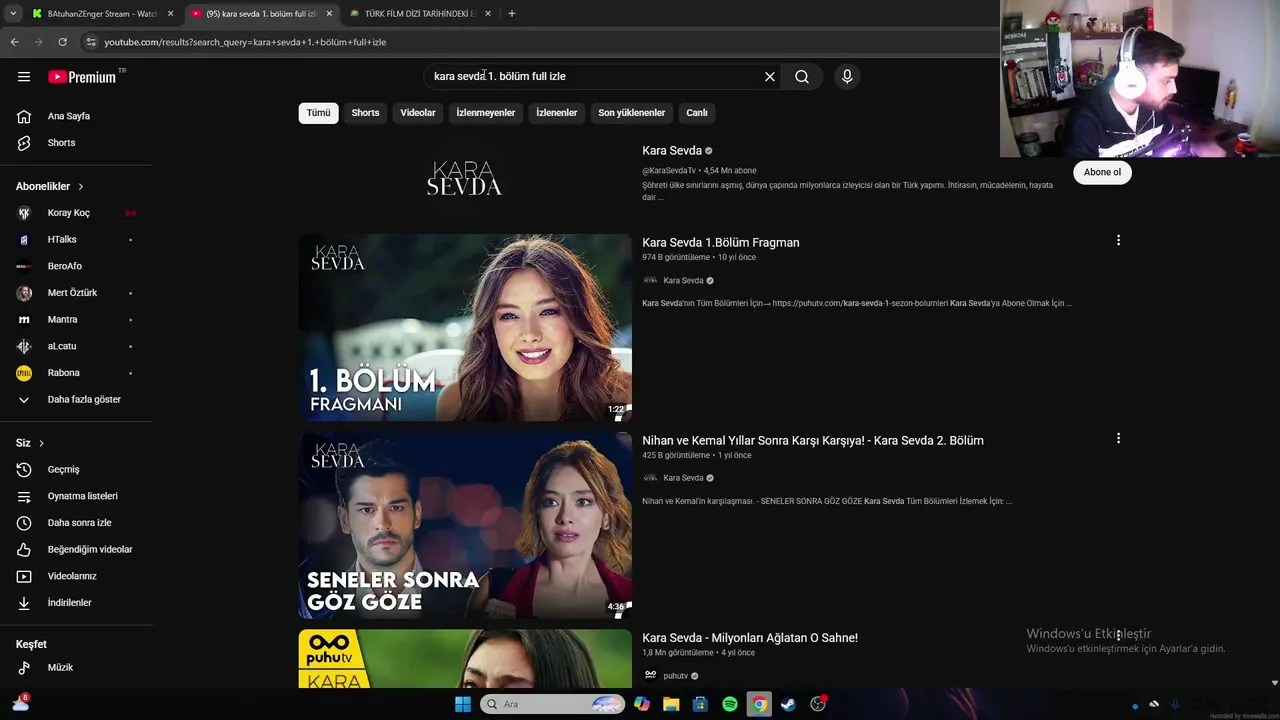Open the tab search dropdown arrow
The width and height of the screenshot is (1280, 720).
click(12, 14)
